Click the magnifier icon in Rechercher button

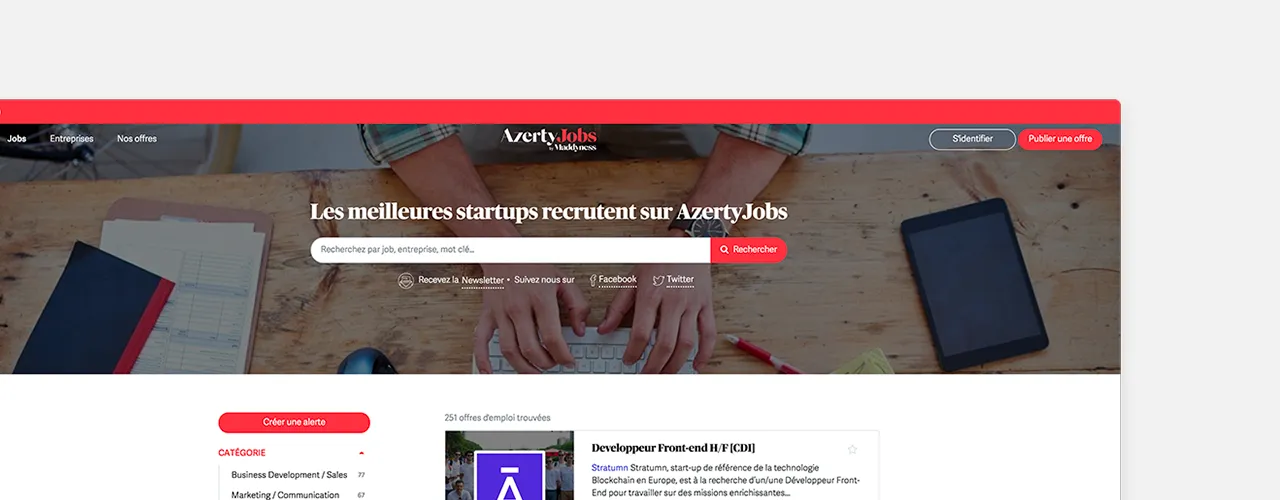(x=725, y=250)
